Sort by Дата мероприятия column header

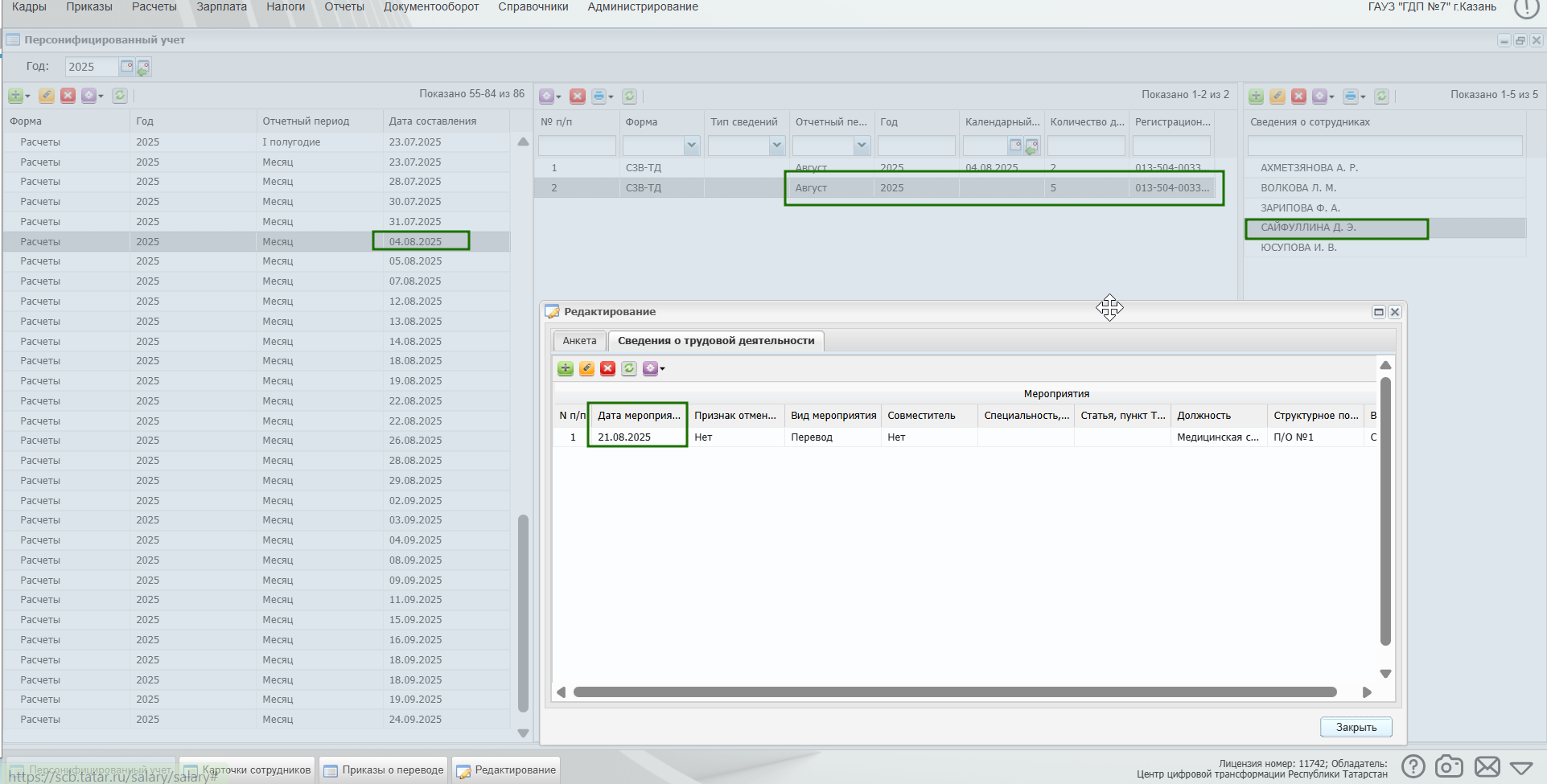pos(640,416)
